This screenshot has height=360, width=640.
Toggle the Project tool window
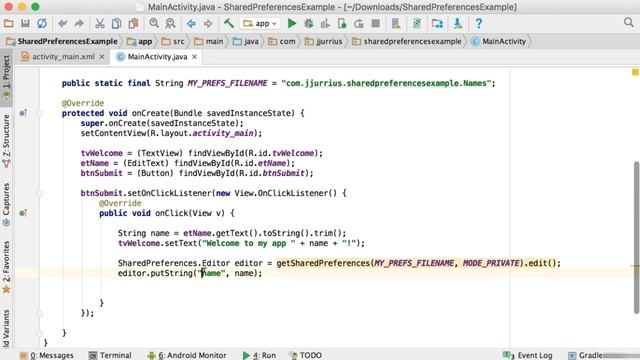click(6, 78)
